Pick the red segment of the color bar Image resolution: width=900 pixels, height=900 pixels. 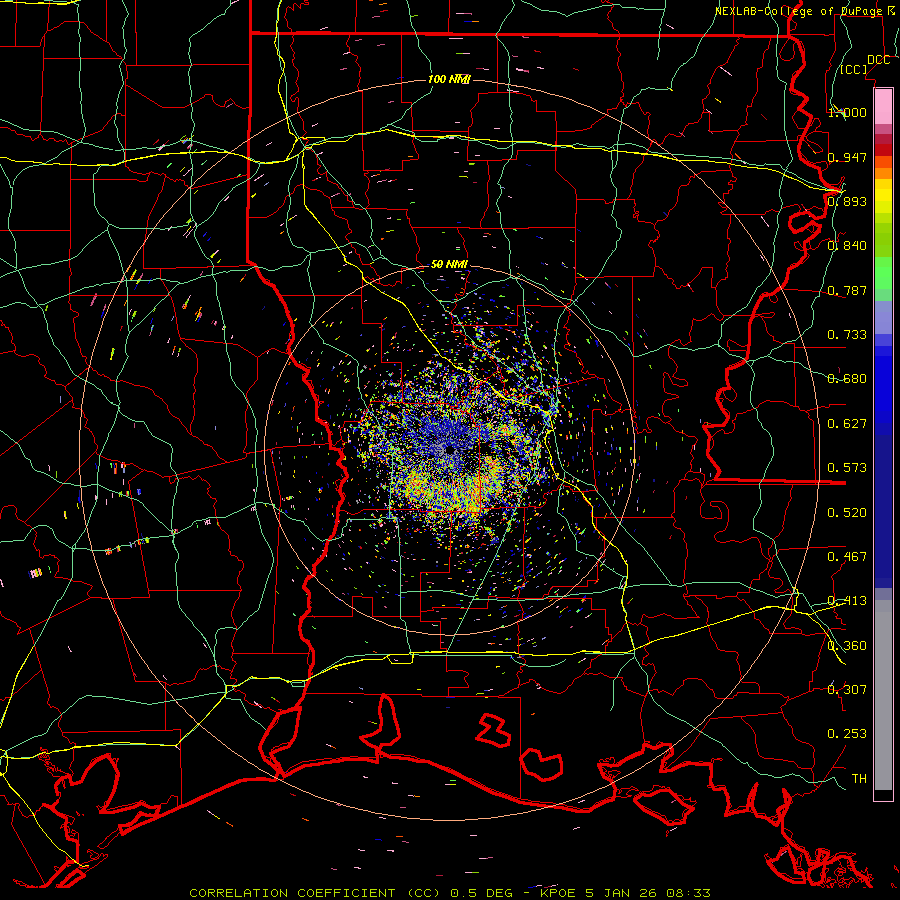tap(883, 150)
